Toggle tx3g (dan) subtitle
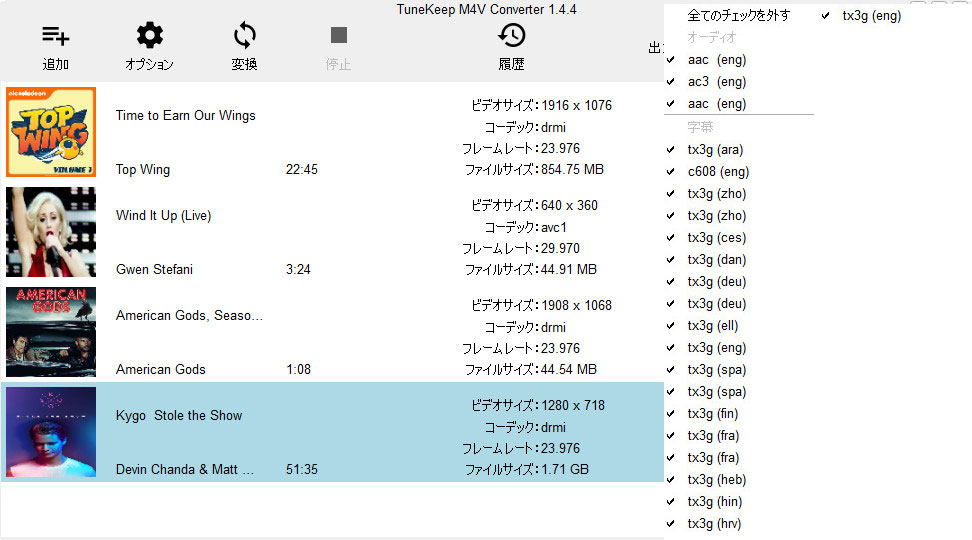972x540 pixels. tap(716, 260)
